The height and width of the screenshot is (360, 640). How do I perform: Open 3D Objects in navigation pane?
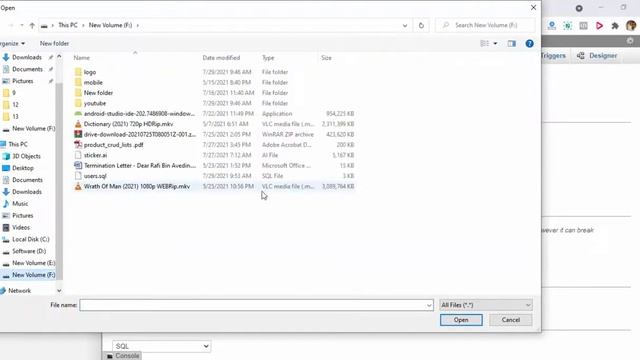(26, 156)
